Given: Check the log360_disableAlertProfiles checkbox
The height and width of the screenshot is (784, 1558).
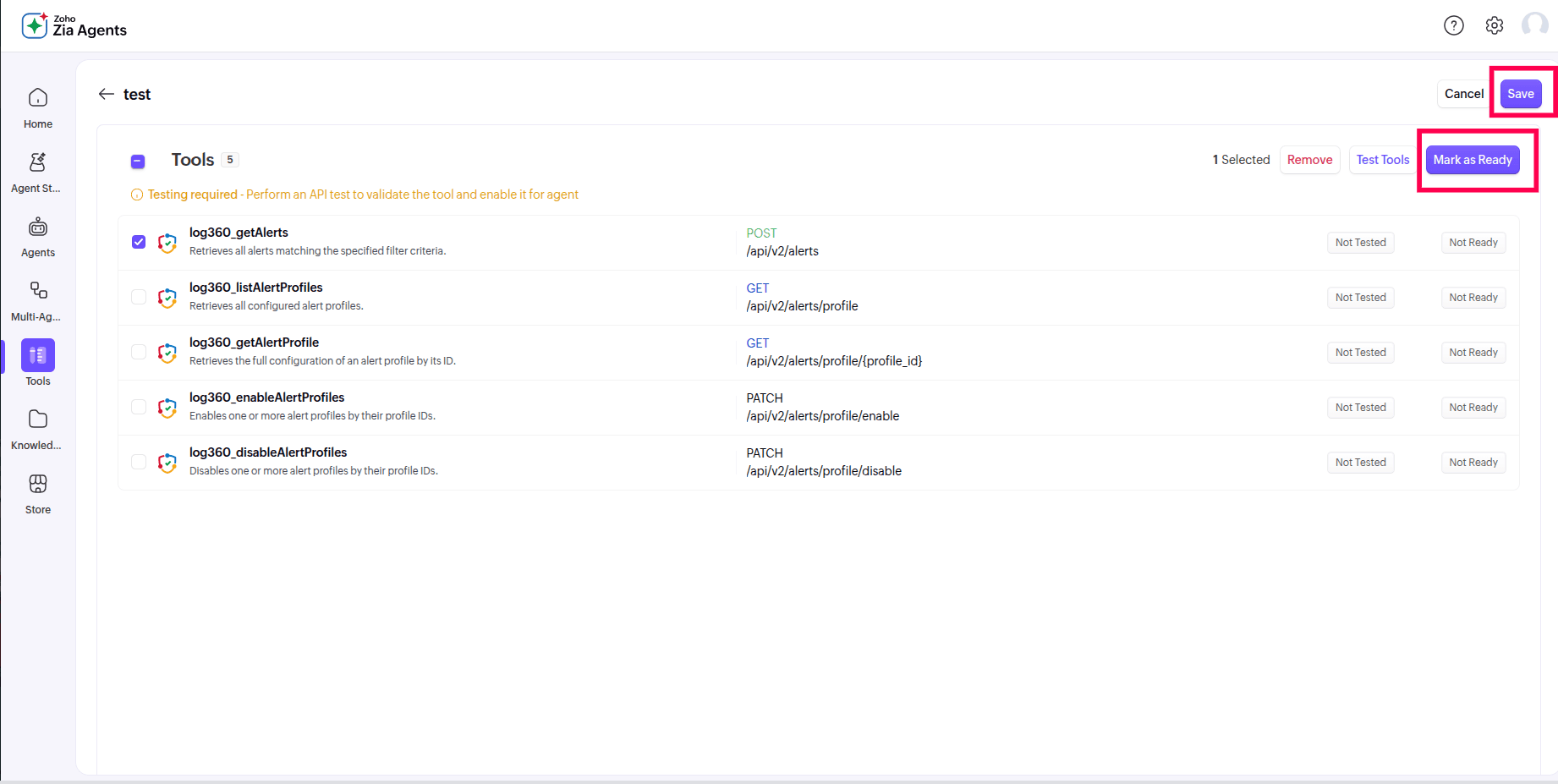Looking at the screenshot, I should point(139,462).
